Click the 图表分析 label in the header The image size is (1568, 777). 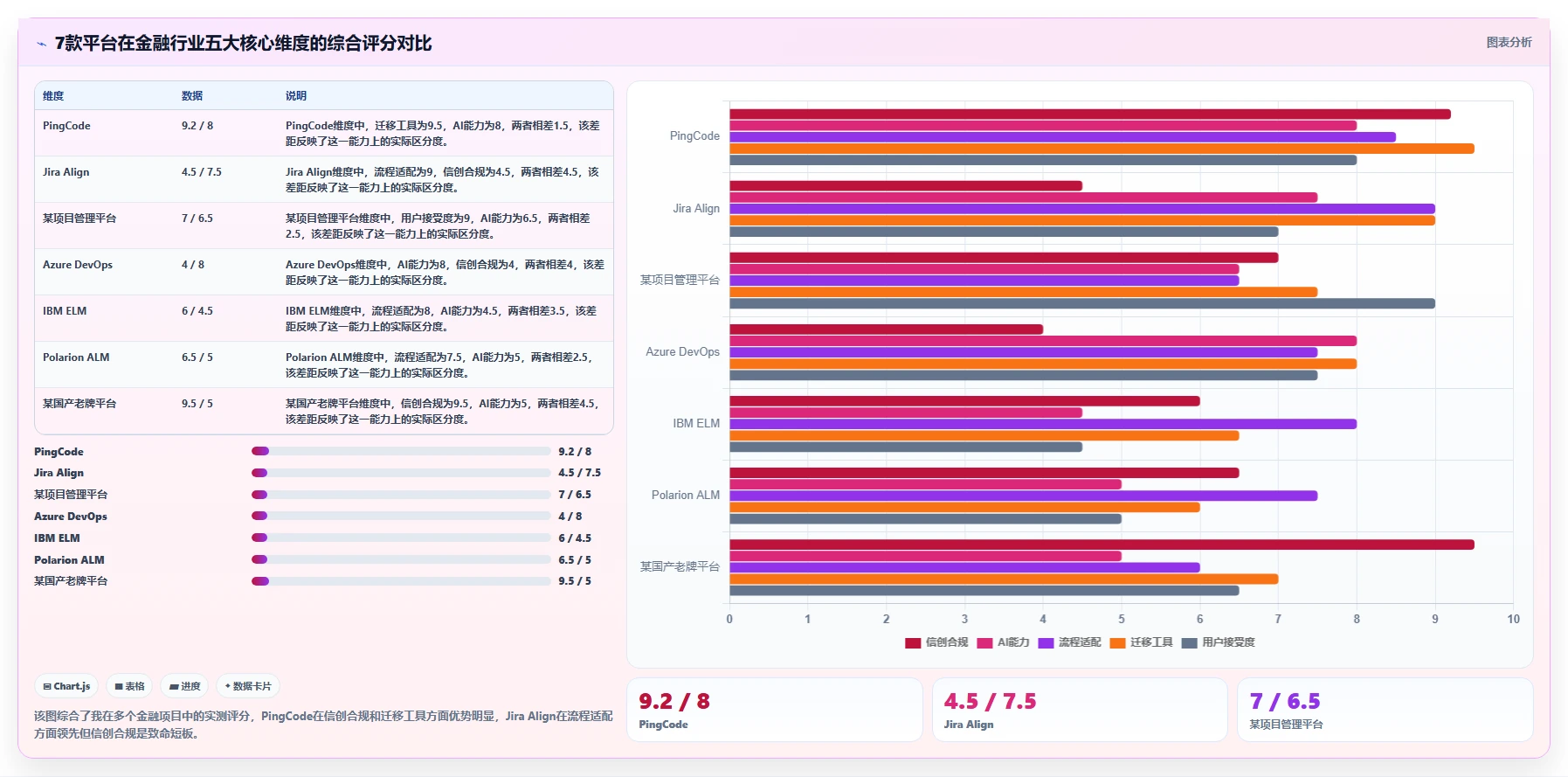point(1509,42)
